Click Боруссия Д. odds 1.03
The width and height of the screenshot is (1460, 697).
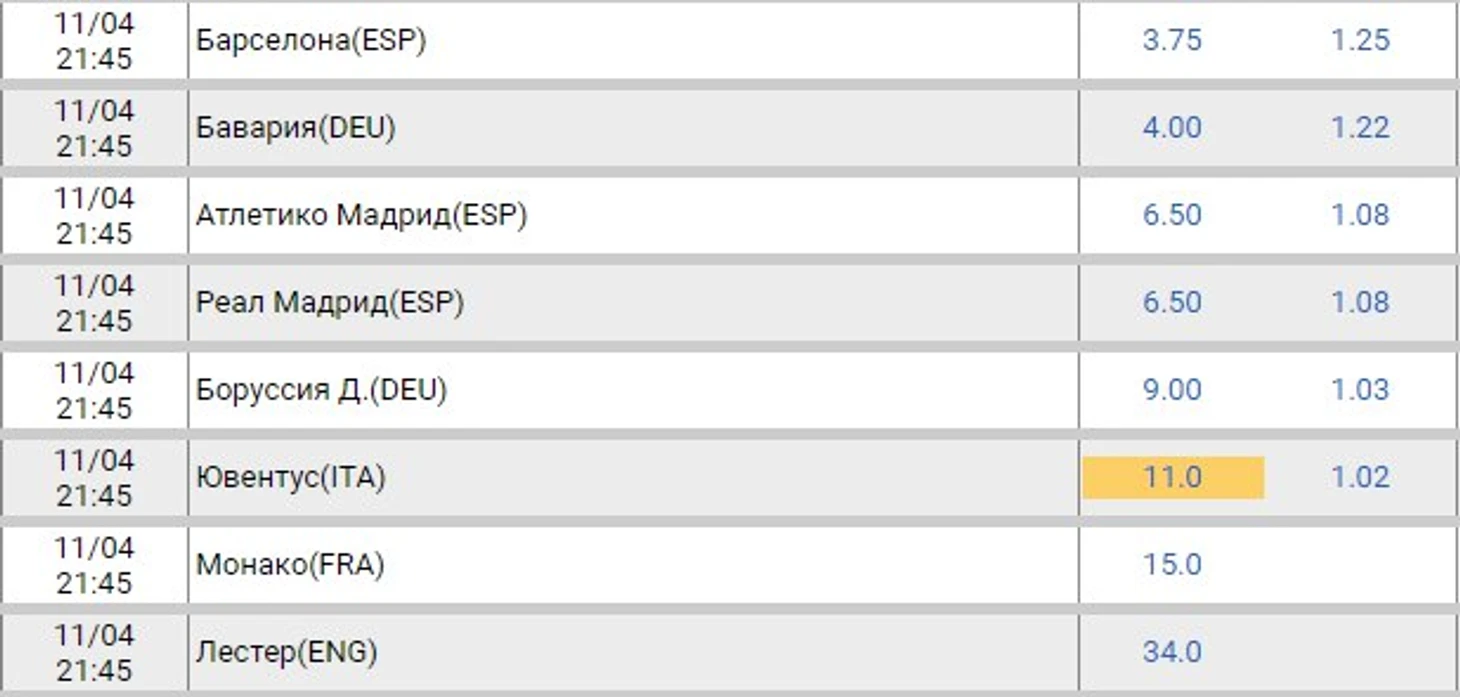(x=1360, y=390)
